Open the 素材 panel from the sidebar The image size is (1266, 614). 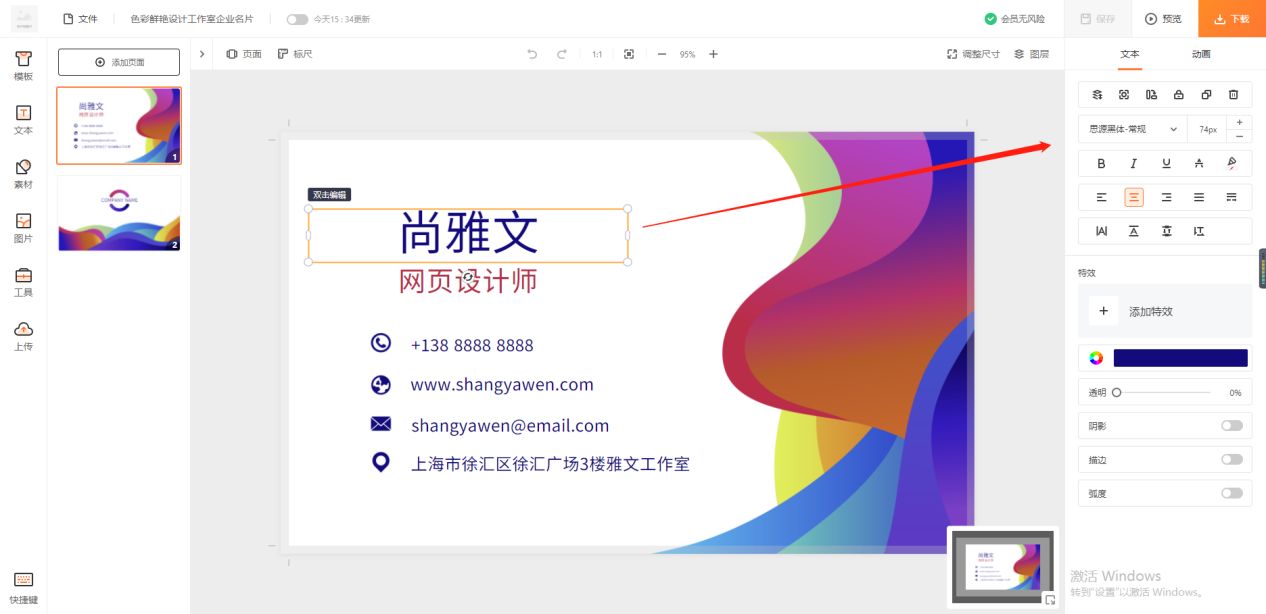pos(23,174)
